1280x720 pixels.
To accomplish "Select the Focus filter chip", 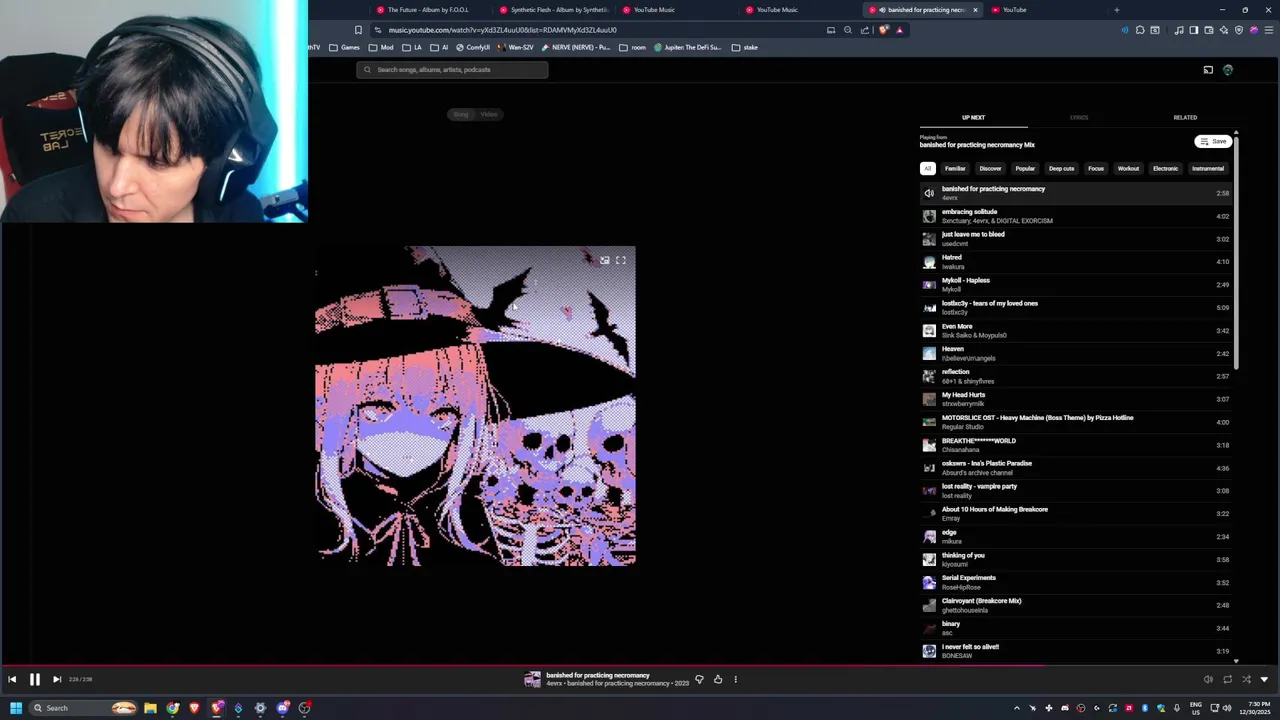I will (x=1096, y=168).
